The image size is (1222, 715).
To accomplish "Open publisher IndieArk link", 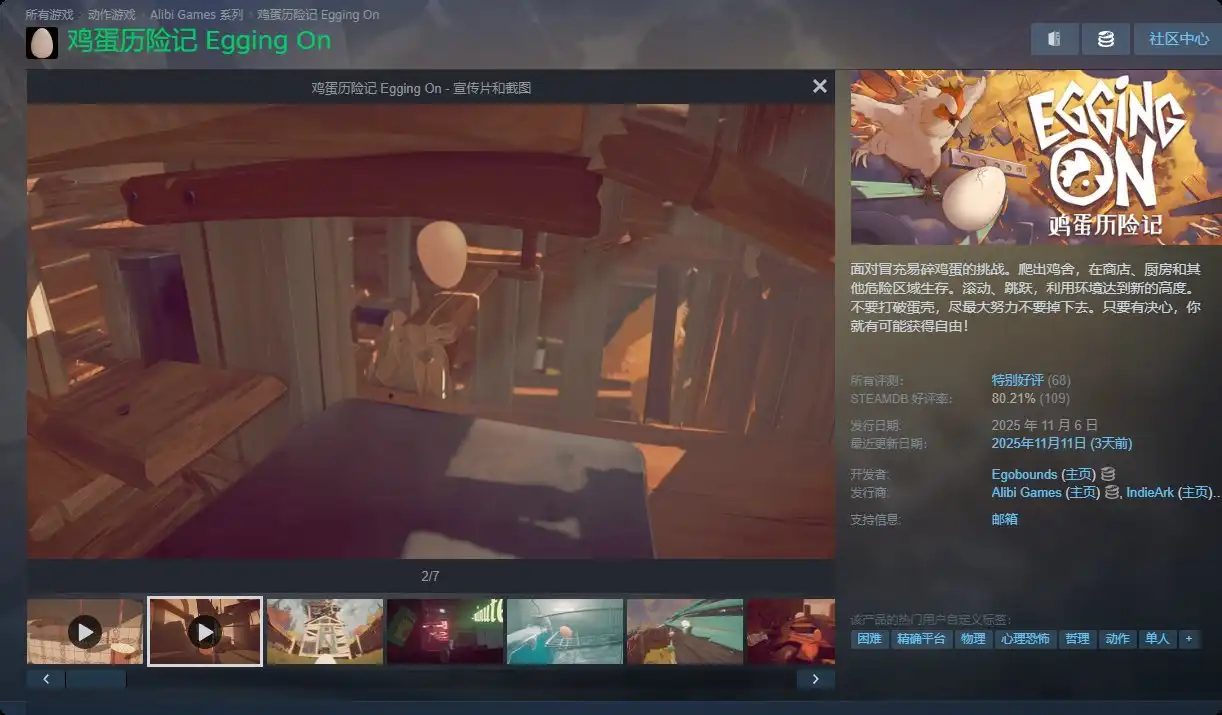I will [1150, 492].
